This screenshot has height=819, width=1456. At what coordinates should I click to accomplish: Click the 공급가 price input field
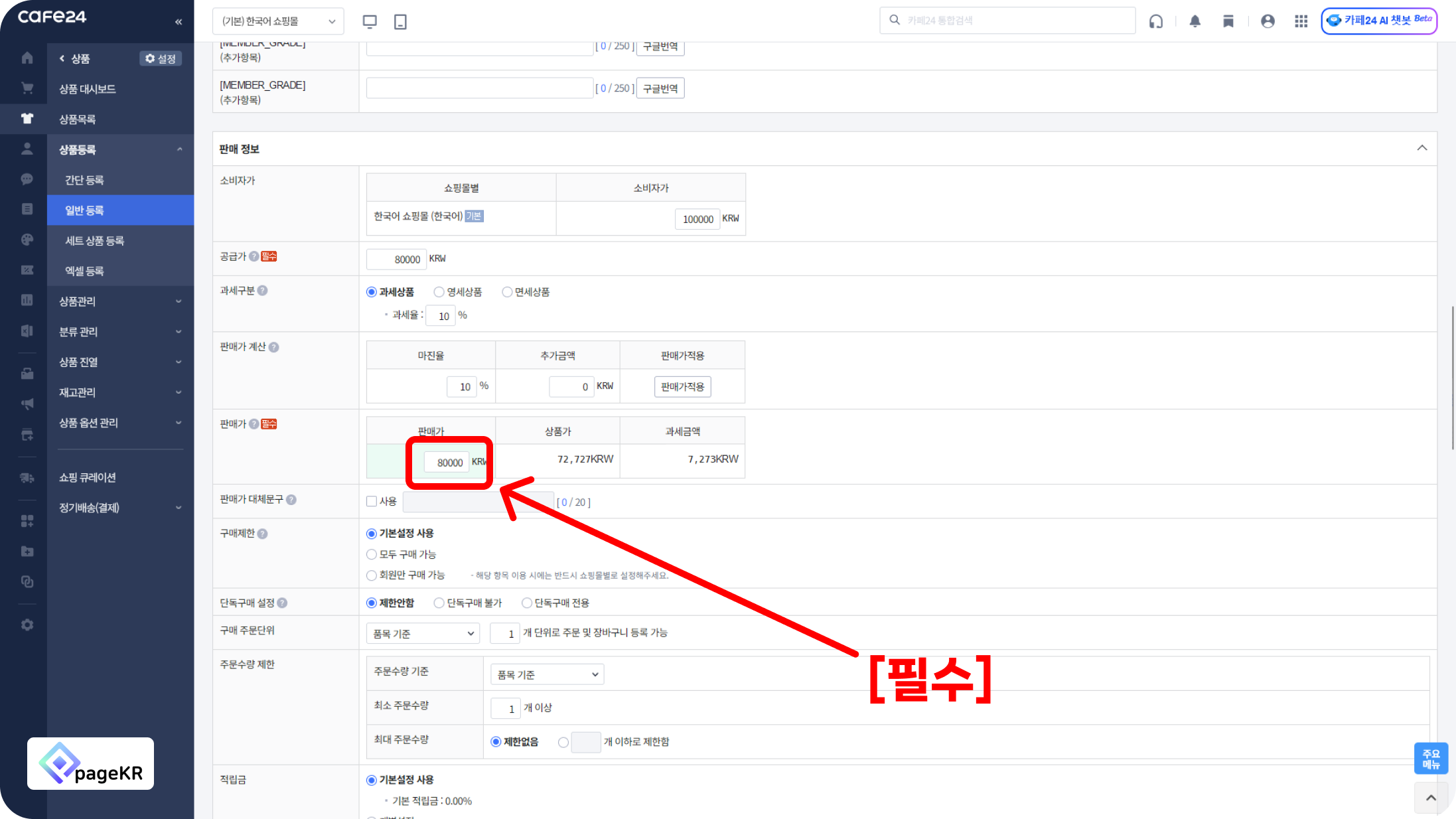(x=397, y=259)
